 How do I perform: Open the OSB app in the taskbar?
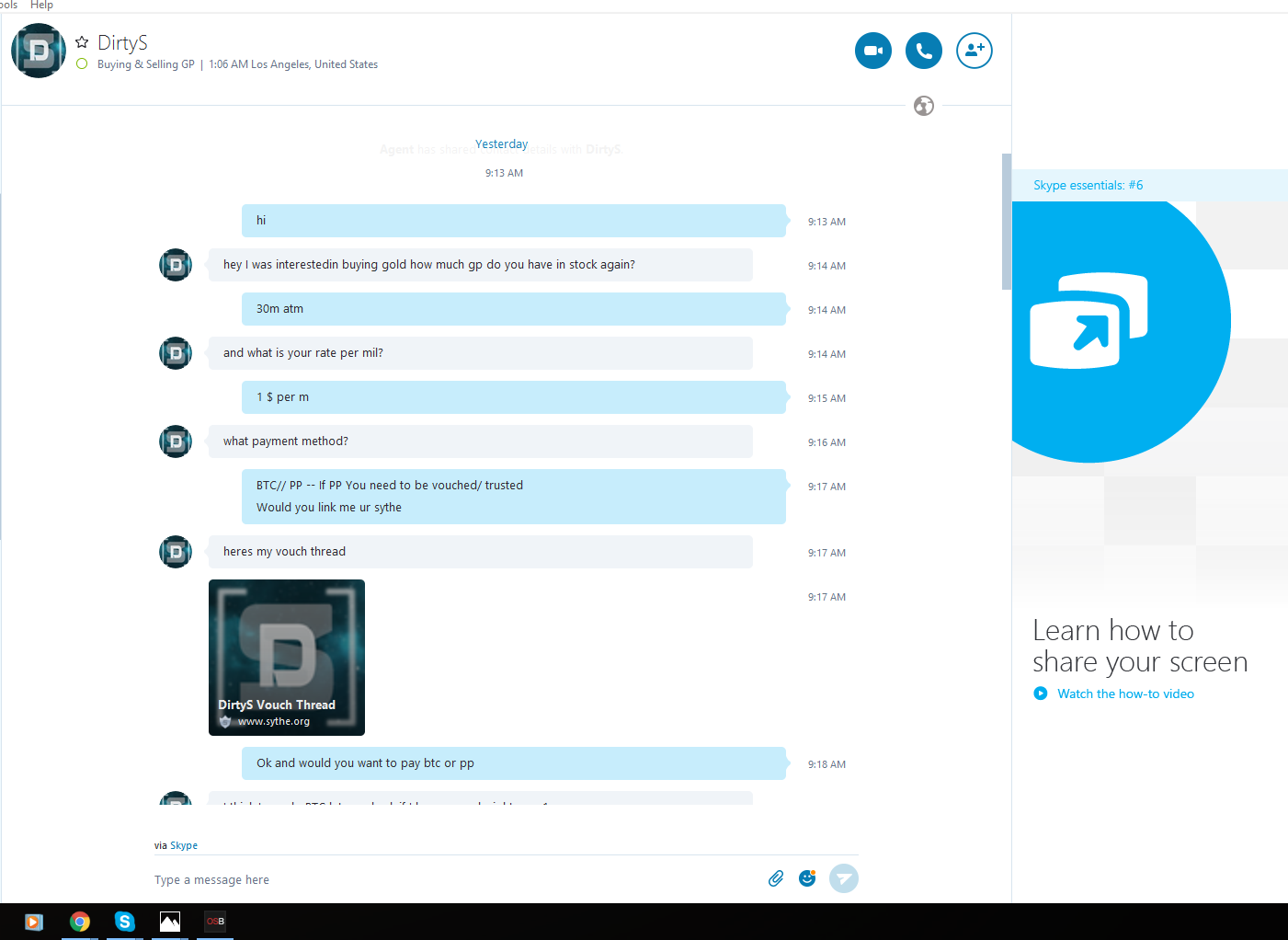click(x=215, y=922)
